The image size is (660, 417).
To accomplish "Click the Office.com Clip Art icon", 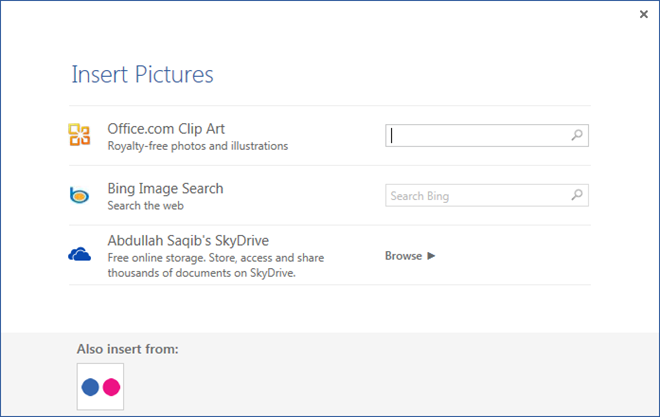I will pos(80,135).
